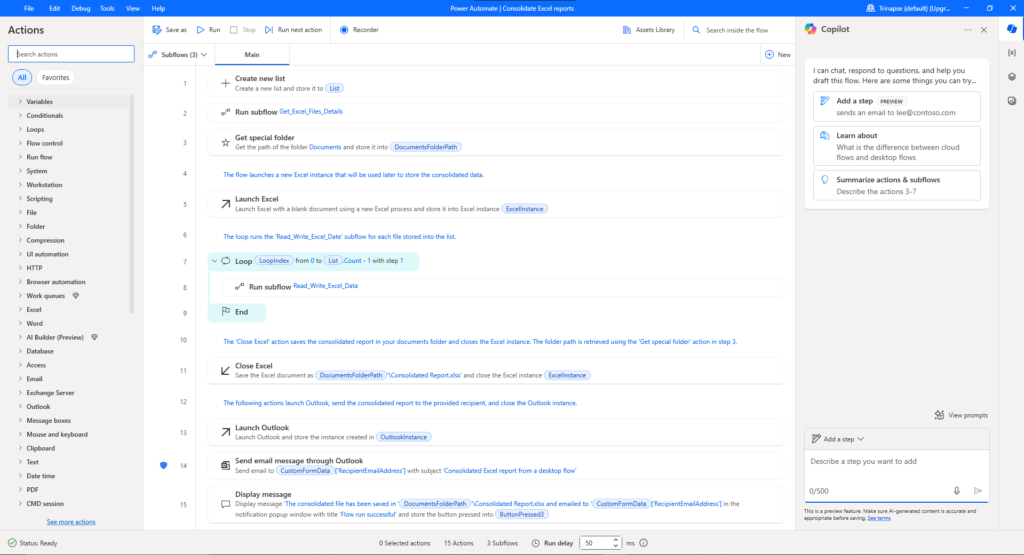Open the File menu
The width and height of the screenshot is (1024, 555).
click(x=29, y=8)
